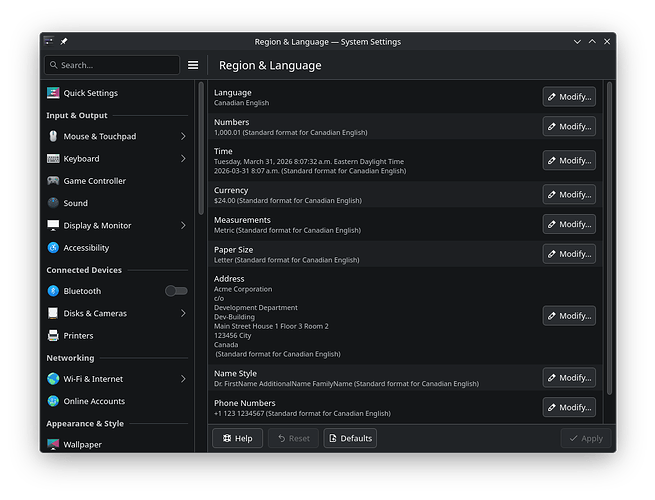
Task: Open the hamburger menu beside search
Action: tap(193, 65)
